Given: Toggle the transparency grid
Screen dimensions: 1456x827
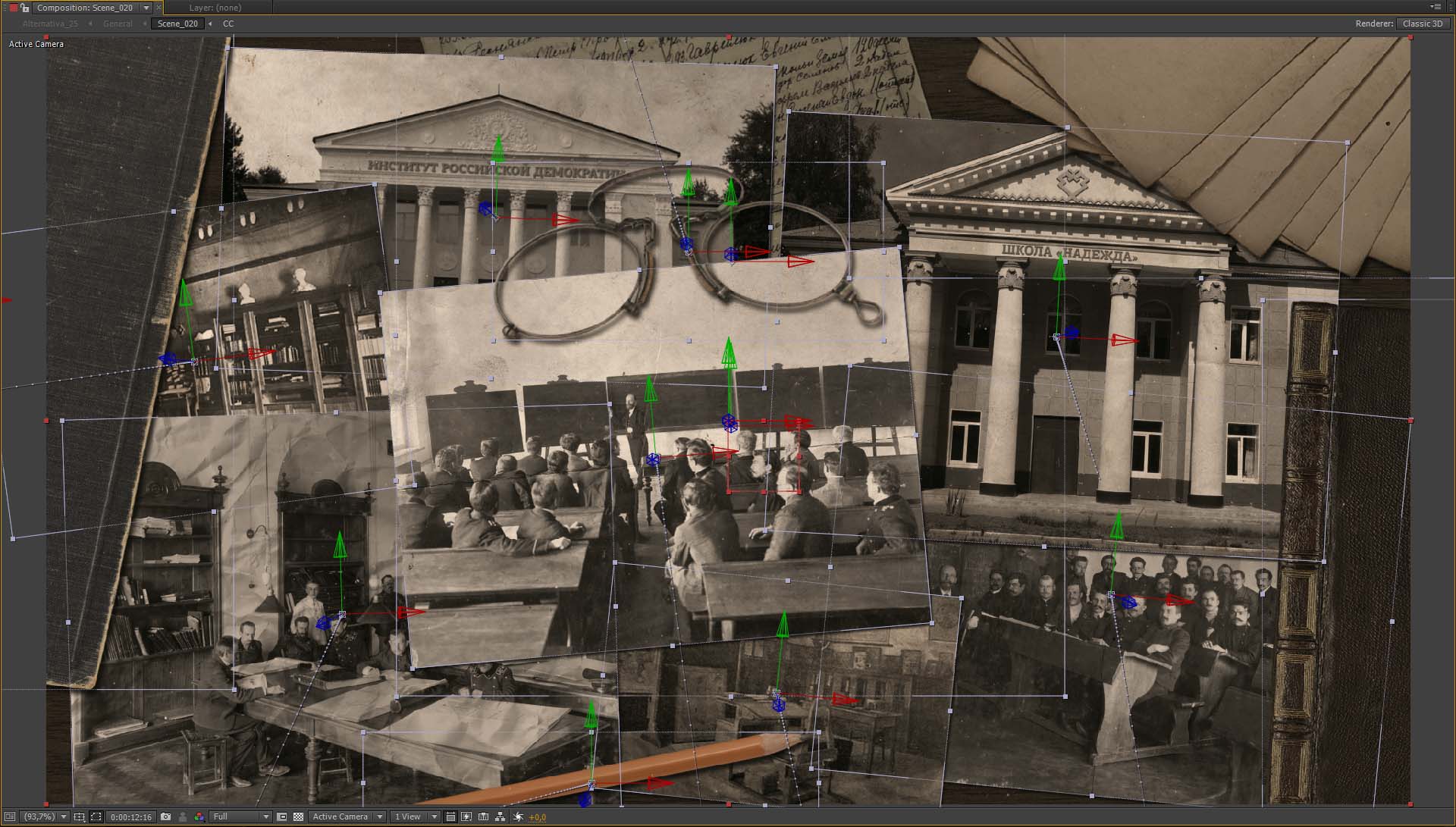Looking at the screenshot, I should click(x=298, y=816).
